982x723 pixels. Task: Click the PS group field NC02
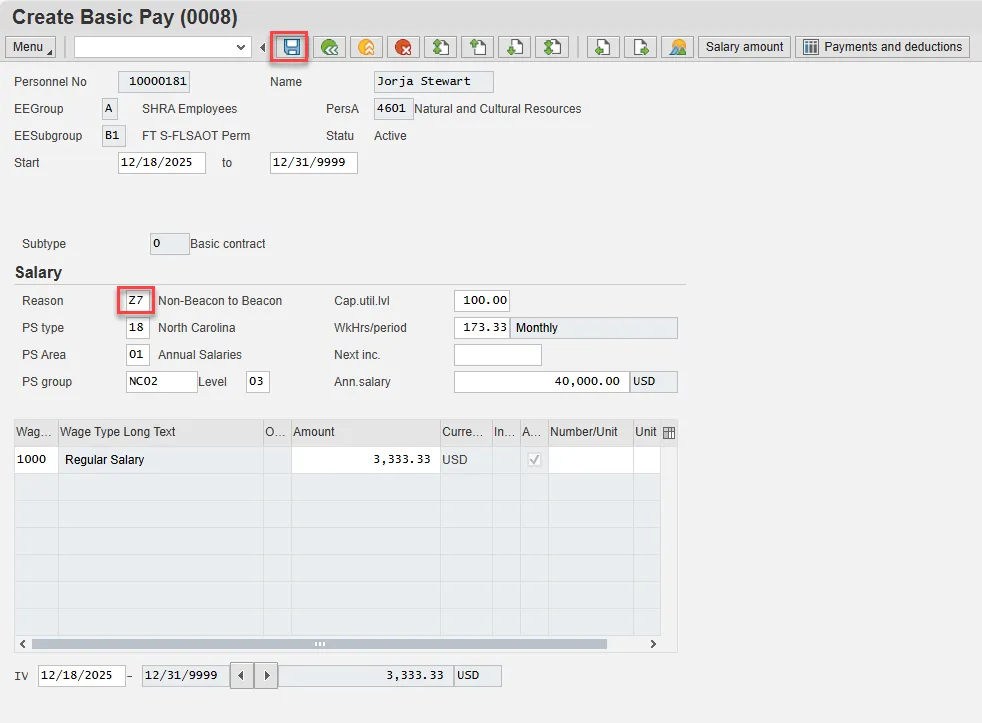pyautogui.click(x=162, y=382)
